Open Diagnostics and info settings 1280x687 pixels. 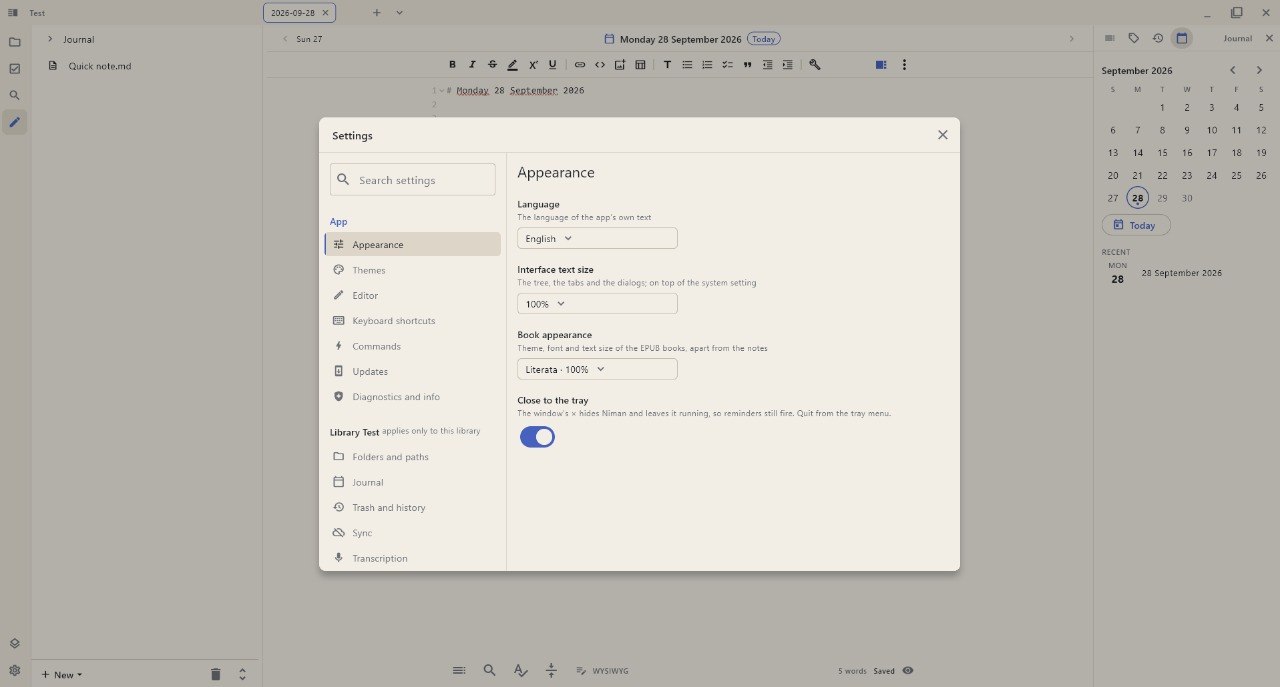coord(413,396)
